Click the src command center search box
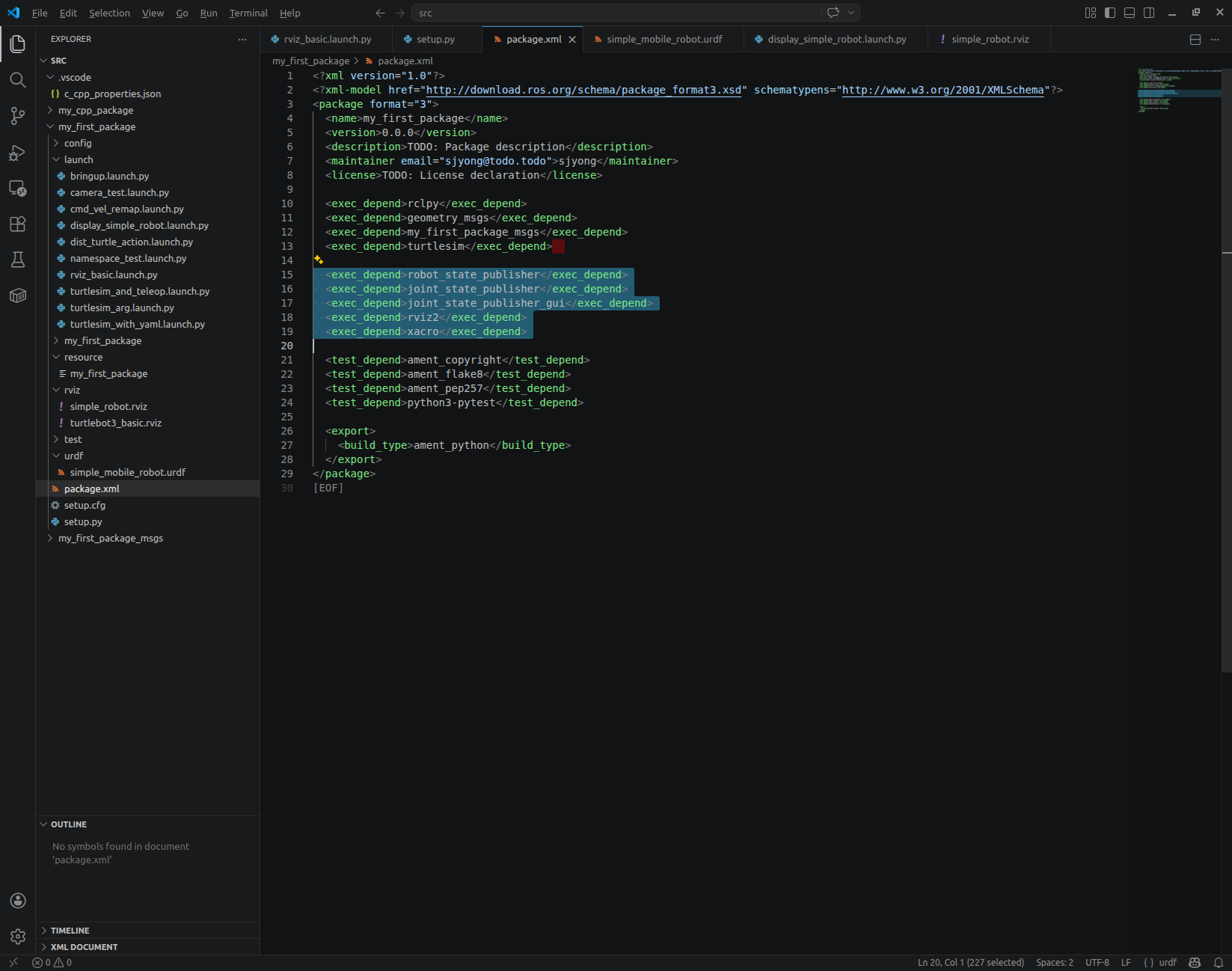The image size is (1232, 971). point(617,13)
